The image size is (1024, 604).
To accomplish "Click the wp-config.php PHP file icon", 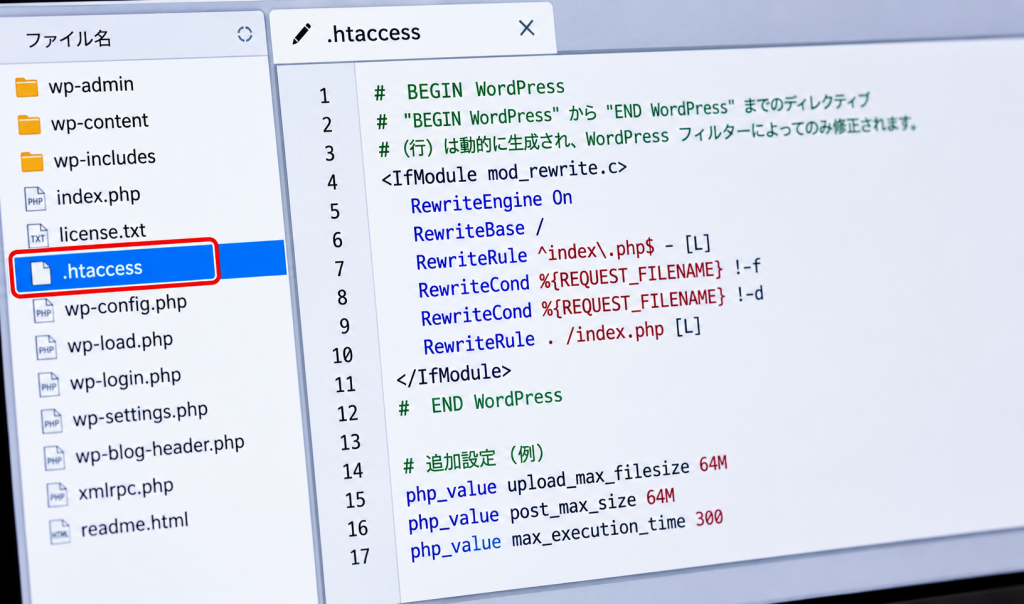I will point(43,310).
